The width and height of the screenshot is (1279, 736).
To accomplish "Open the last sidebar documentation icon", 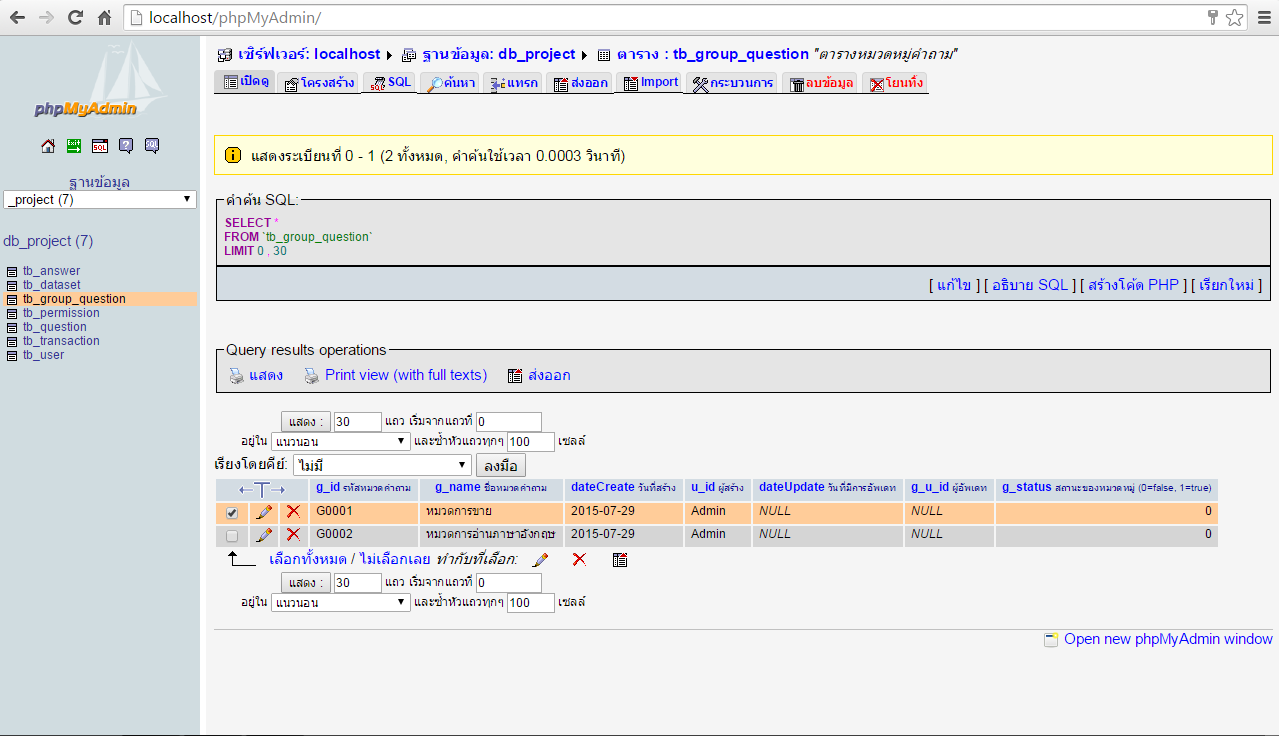I will pos(152,146).
